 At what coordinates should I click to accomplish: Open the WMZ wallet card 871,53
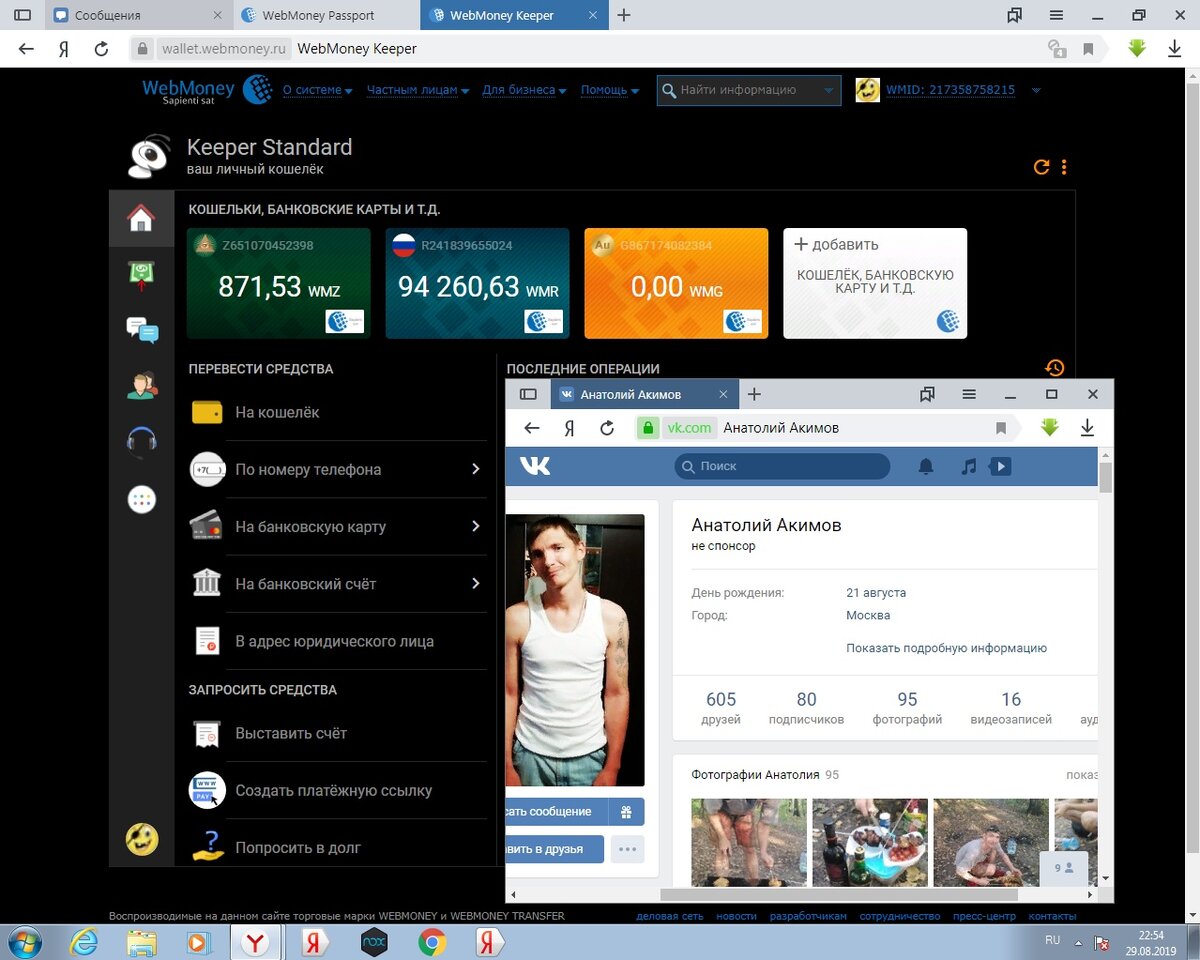[x=278, y=283]
